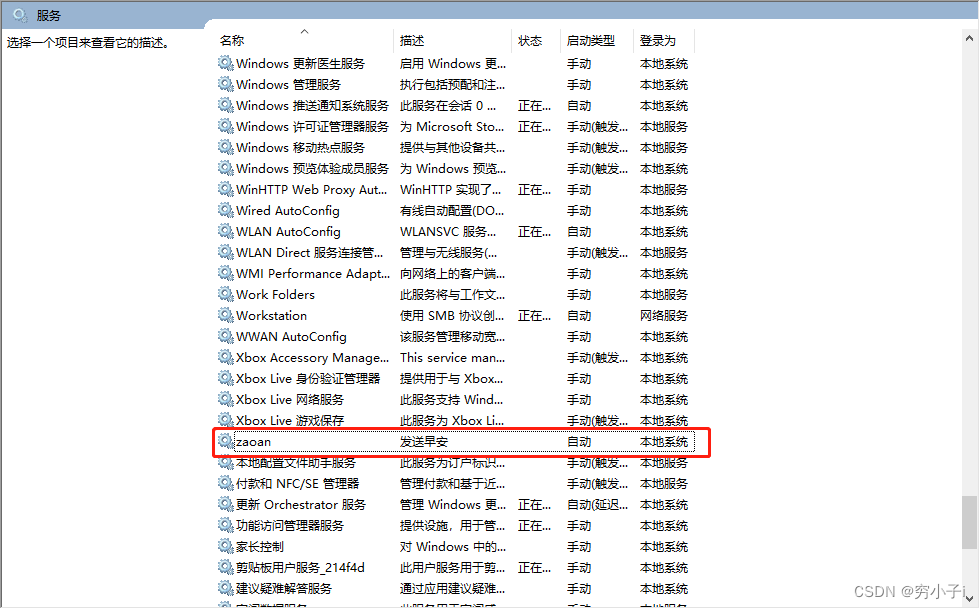Image resolution: width=980 pixels, height=609 pixels.
Task: Click the WMI Performance Adapter gear icon
Action: tap(227, 273)
